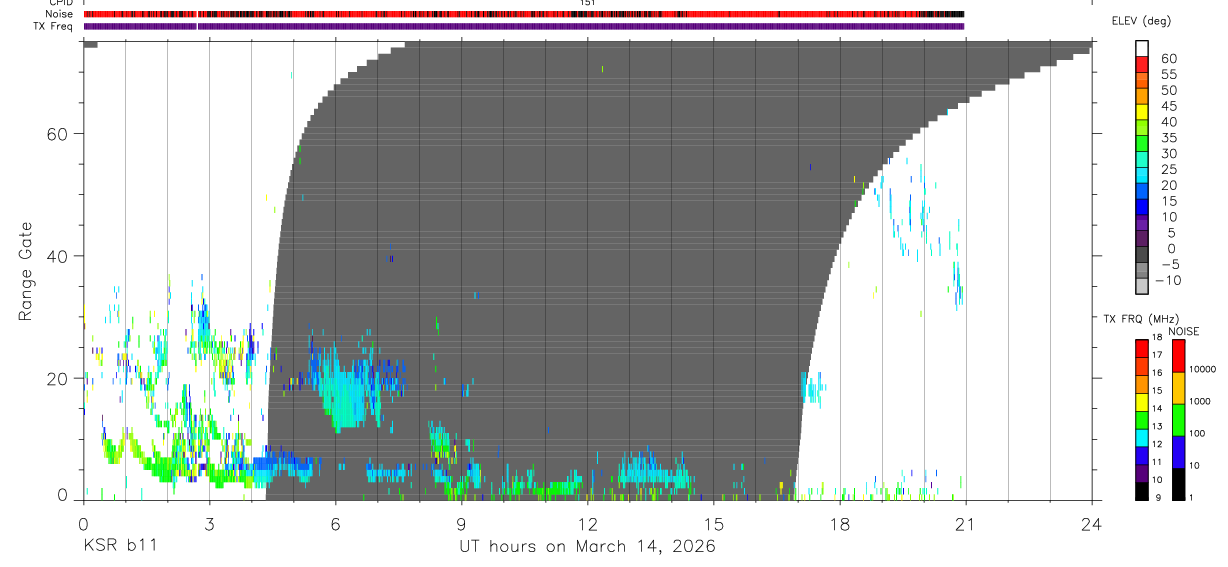The image size is (1228, 567).
Task: Click the white top swatch of ELEV colorbar
Action: (1142, 48)
